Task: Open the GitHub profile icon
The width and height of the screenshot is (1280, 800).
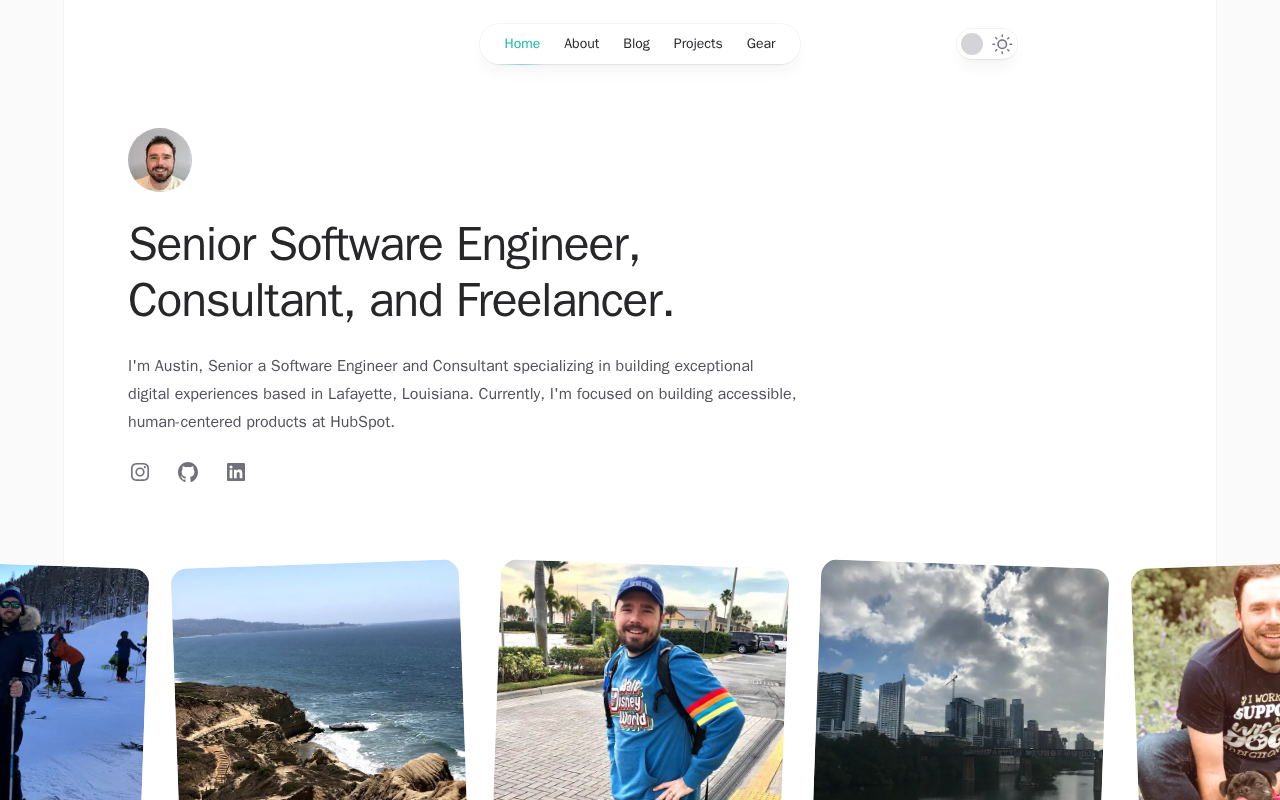Action: pyautogui.click(x=188, y=472)
